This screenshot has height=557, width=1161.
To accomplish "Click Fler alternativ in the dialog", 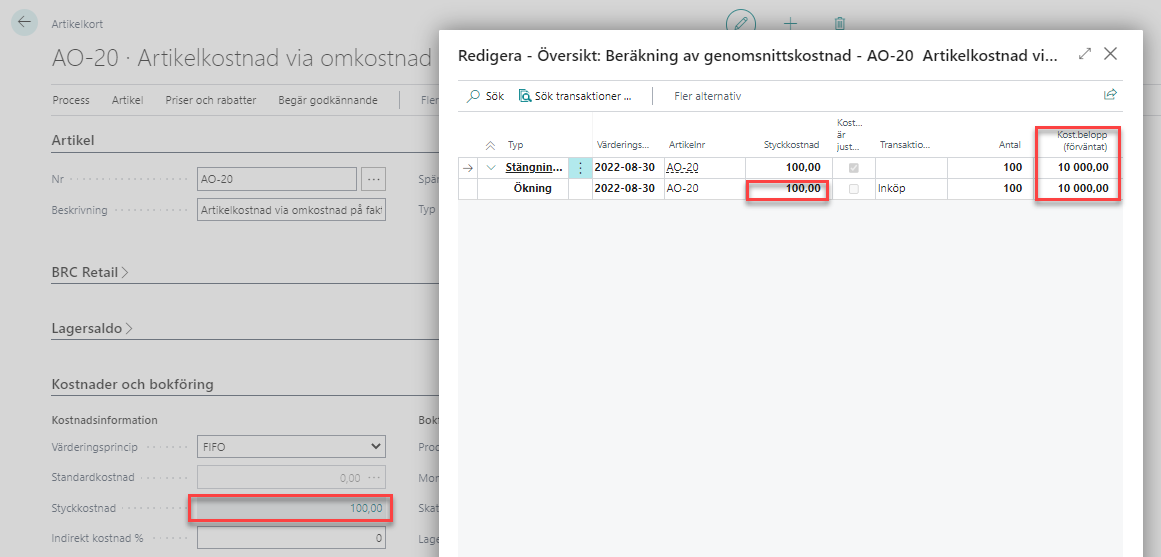I will click(x=707, y=96).
